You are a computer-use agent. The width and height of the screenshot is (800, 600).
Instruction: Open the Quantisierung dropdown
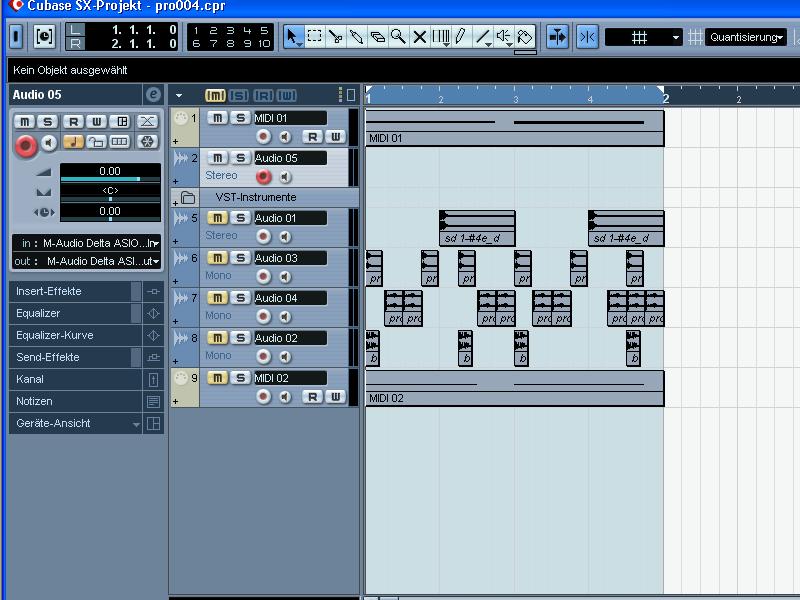pyautogui.click(x=746, y=37)
